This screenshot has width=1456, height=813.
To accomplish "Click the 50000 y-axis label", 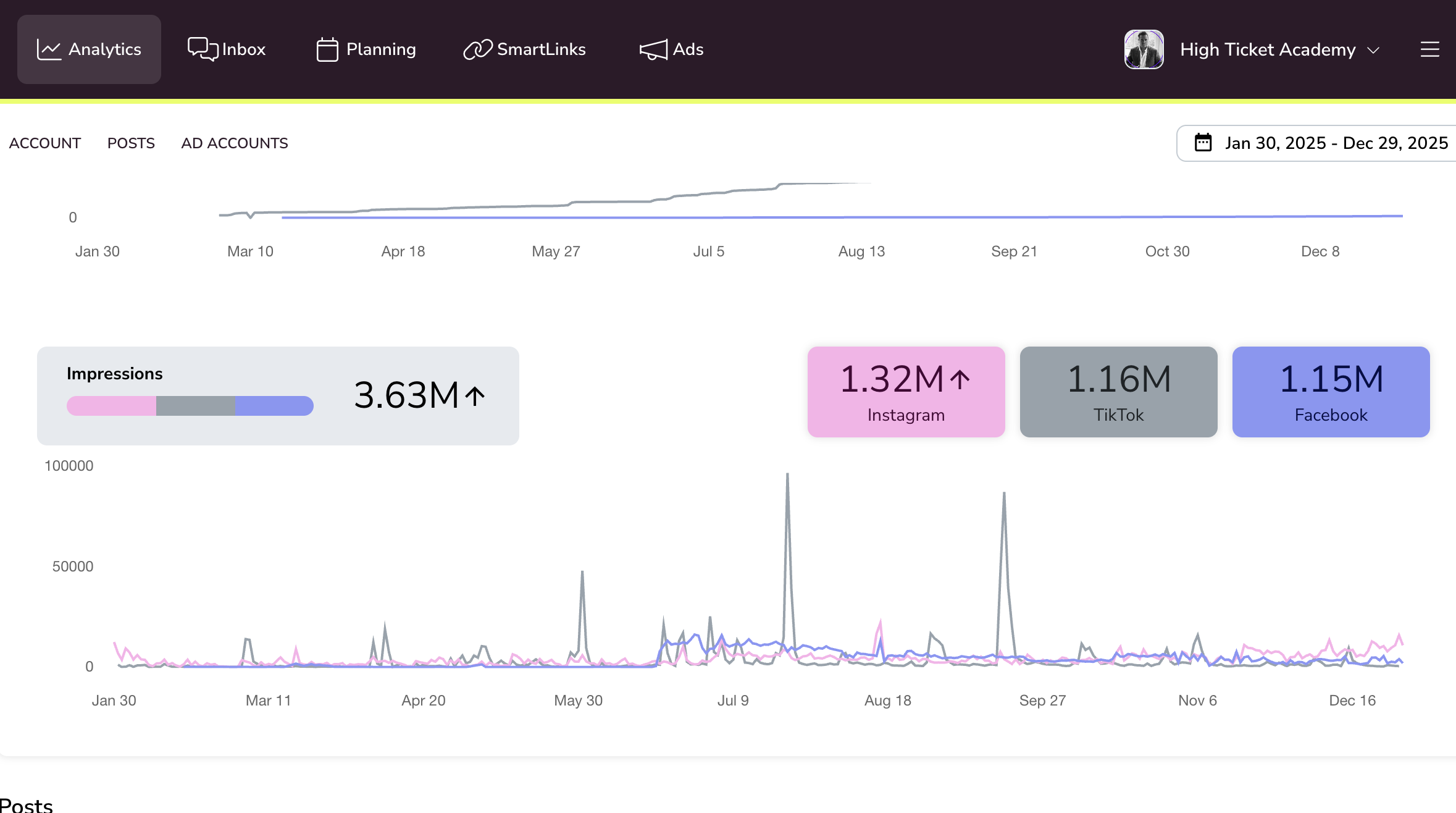I will click(x=73, y=567).
